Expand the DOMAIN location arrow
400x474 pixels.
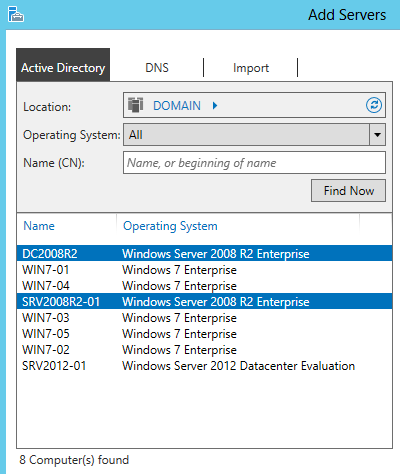(x=215, y=106)
